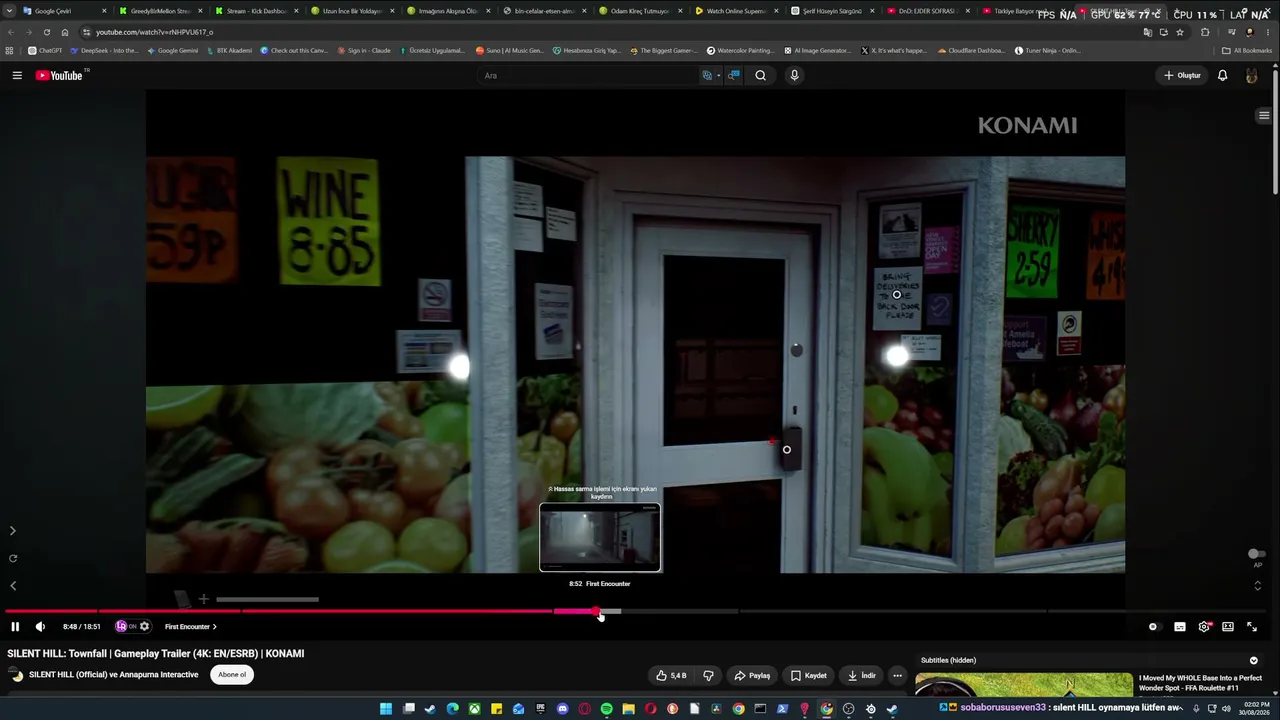This screenshot has height=720, width=1280.
Task: Open the Google Gemini bookmark
Action: pyautogui.click(x=173, y=50)
